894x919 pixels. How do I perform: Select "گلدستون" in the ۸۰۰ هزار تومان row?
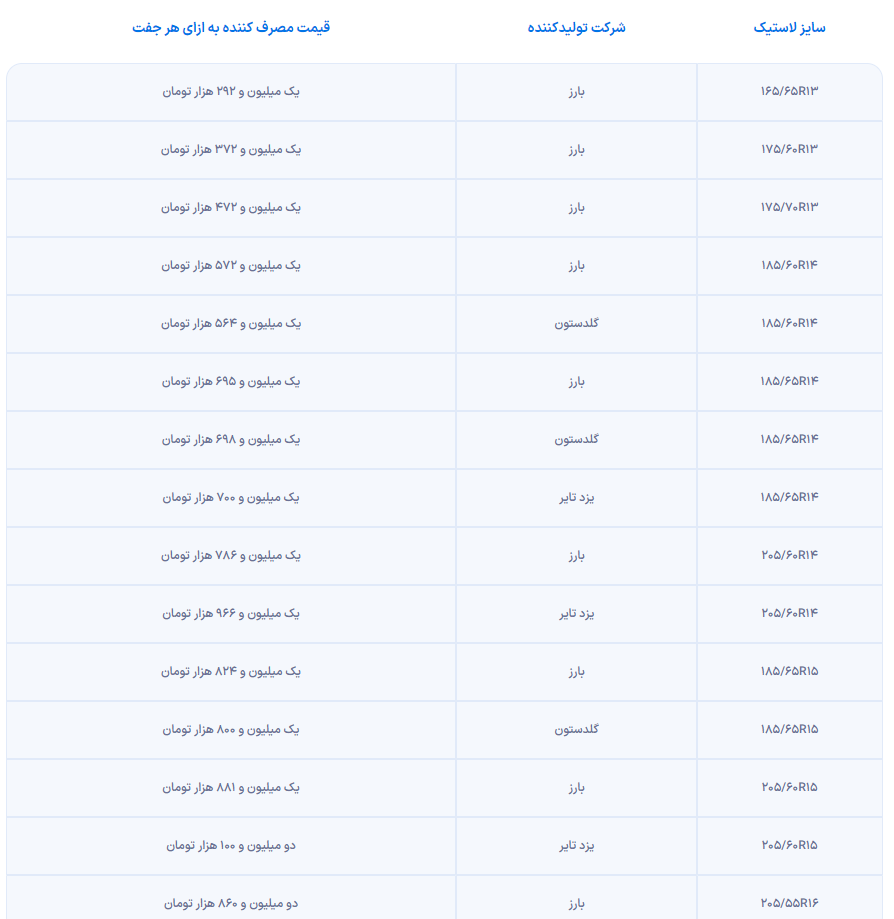pos(576,730)
